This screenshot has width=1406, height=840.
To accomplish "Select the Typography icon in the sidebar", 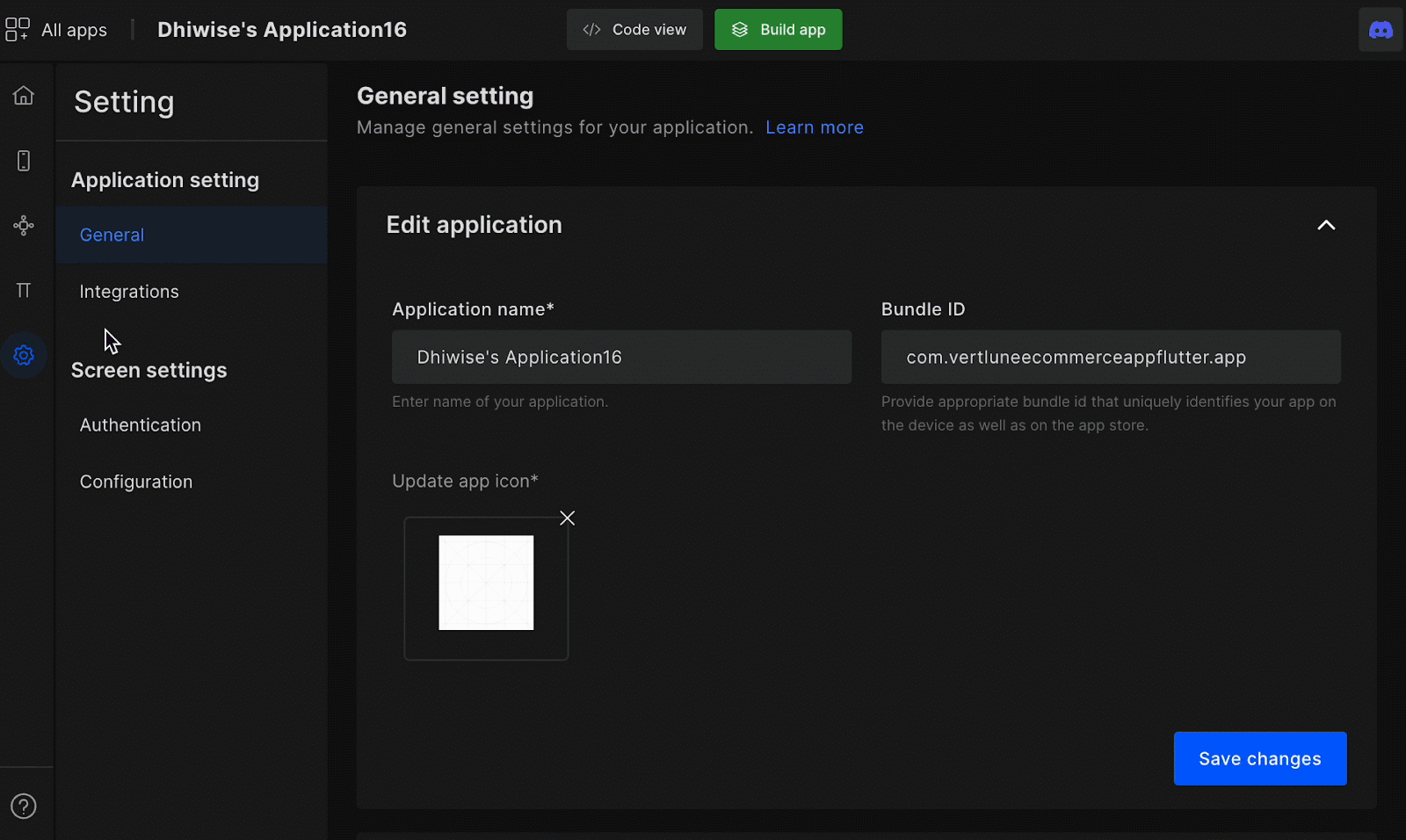I will [24, 290].
